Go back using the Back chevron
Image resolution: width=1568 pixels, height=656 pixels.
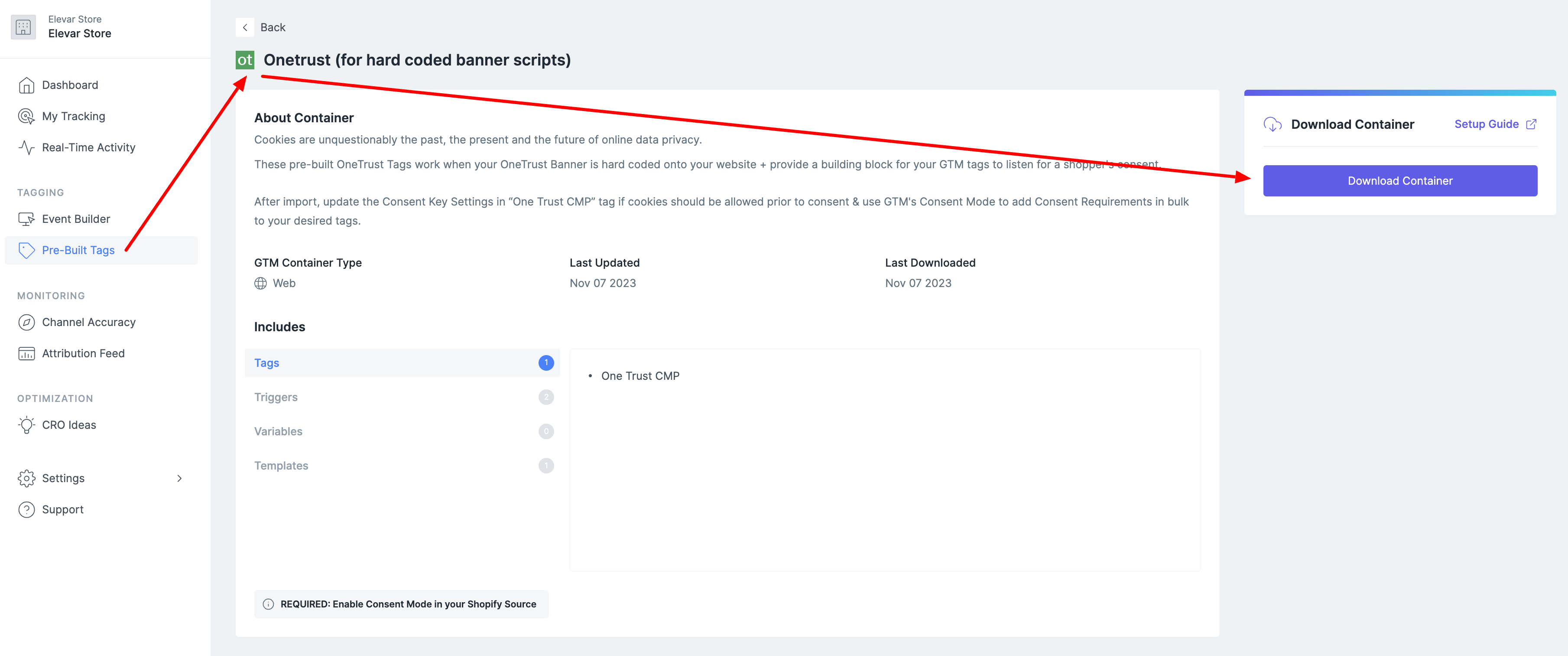pyautogui.click(x=245, y=27)
